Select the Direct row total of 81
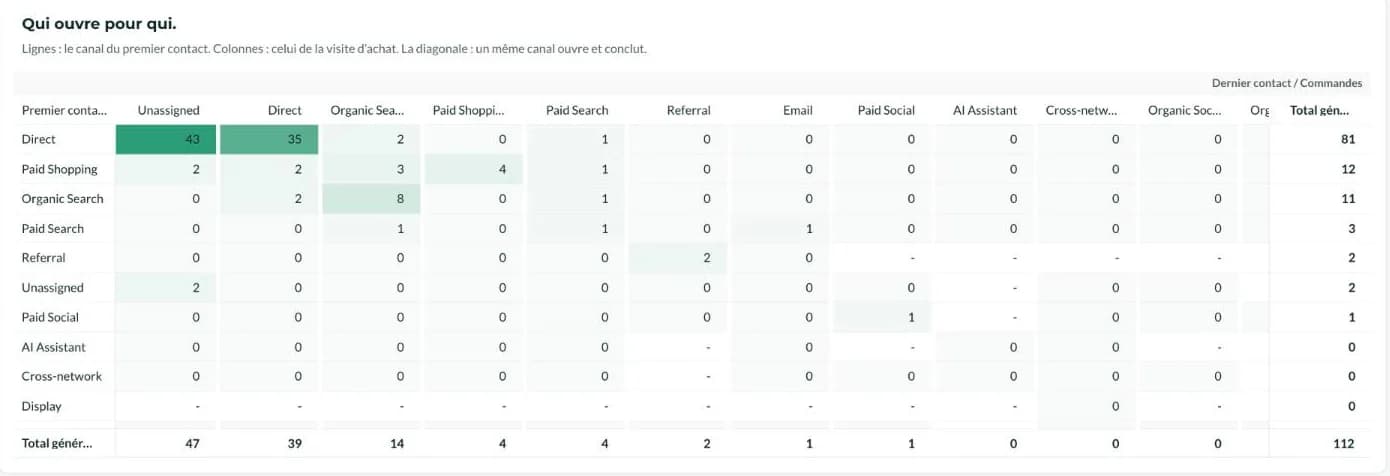The width and height of the screenshot is (1390, 476). click(x=1348, y=140)
